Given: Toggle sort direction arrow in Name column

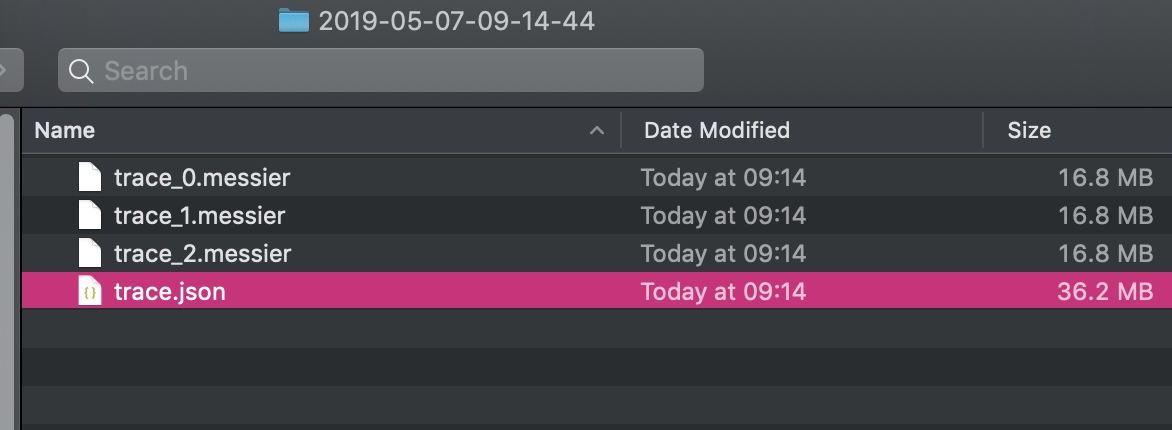Looking at the screenshot, I should pos(597,131).
